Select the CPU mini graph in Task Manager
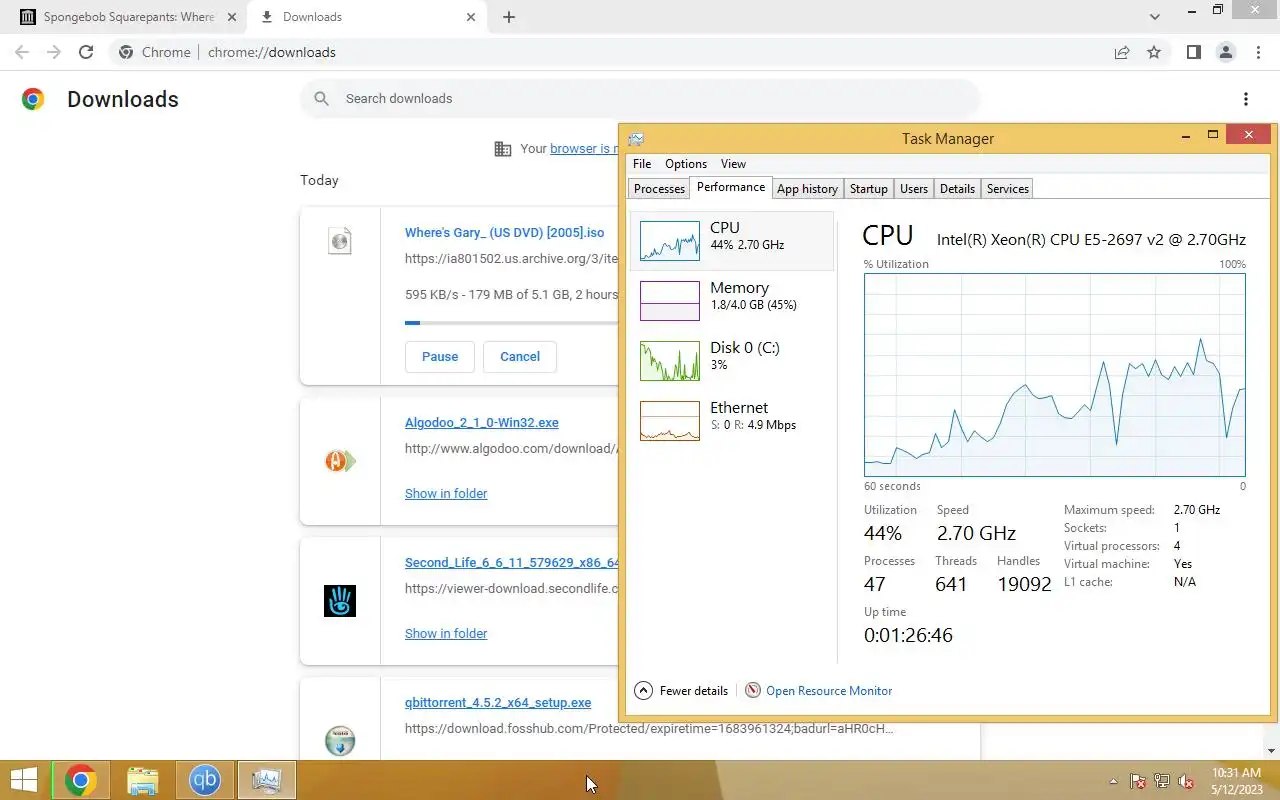Viewport: 1280px width, 800px height. 669,241
